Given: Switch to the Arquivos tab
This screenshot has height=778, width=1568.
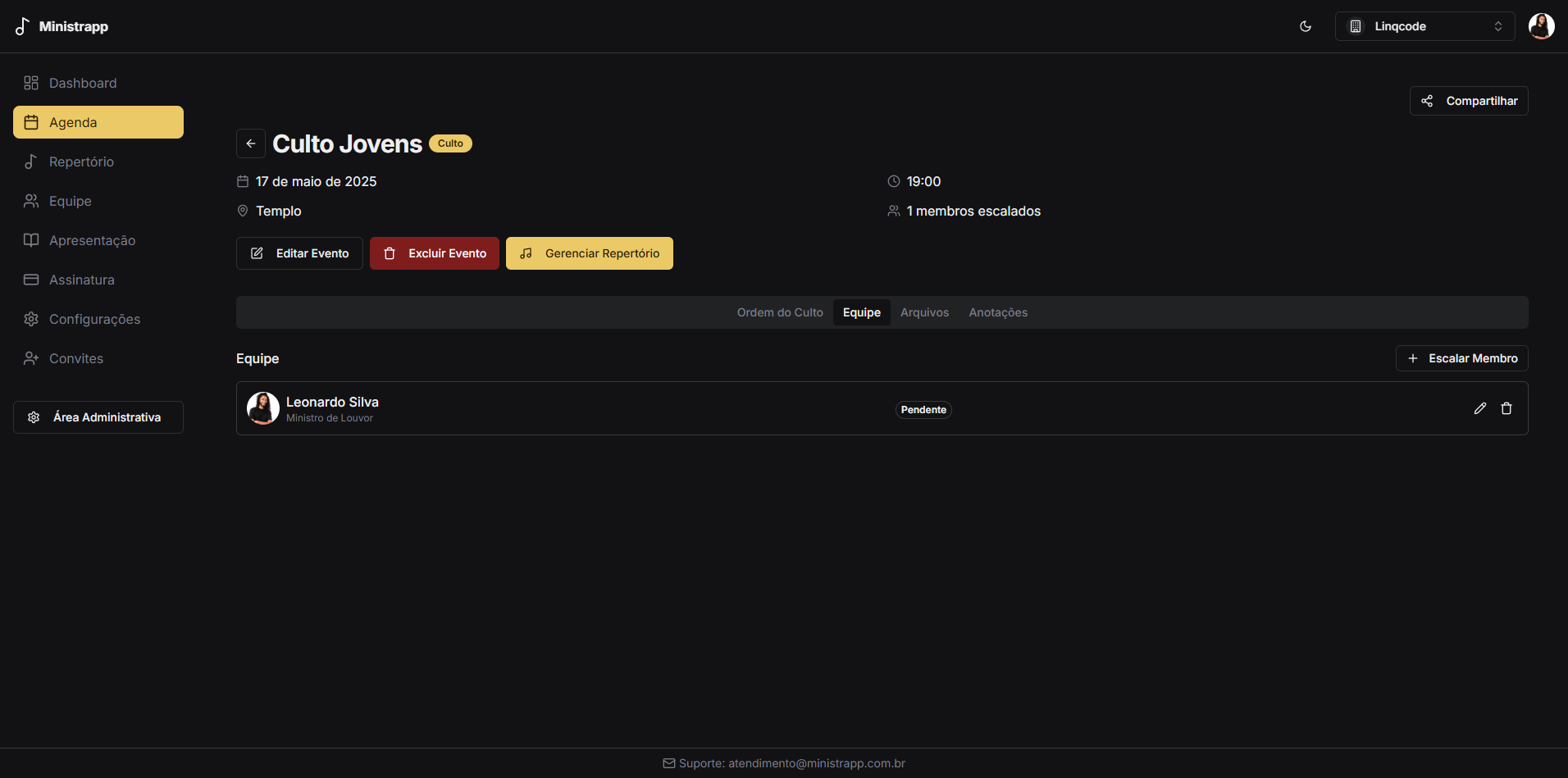Looking at the screenshot, I should pyautogui.click(x=924, y=312).
